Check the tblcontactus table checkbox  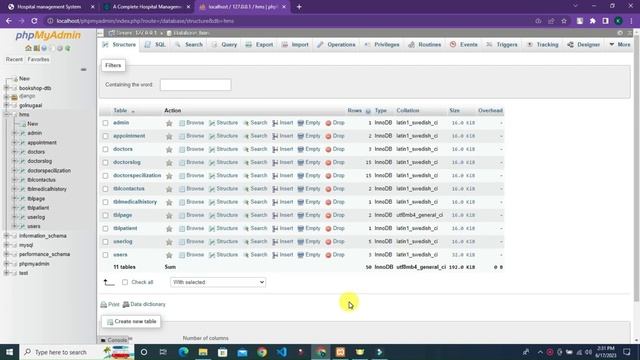tap(105, 189)
